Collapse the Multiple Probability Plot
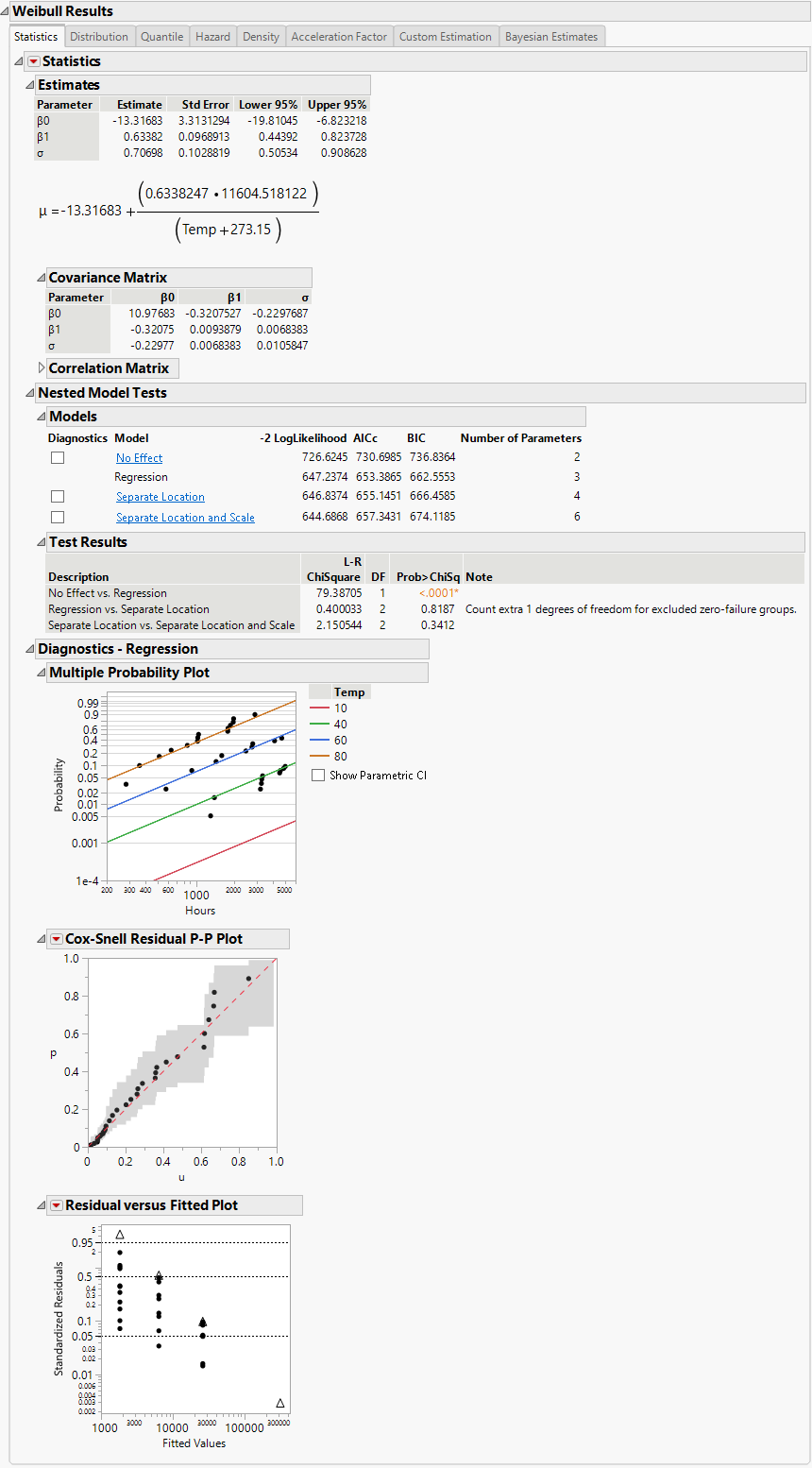Viewport: 812px width, 1468px height. 42,672
